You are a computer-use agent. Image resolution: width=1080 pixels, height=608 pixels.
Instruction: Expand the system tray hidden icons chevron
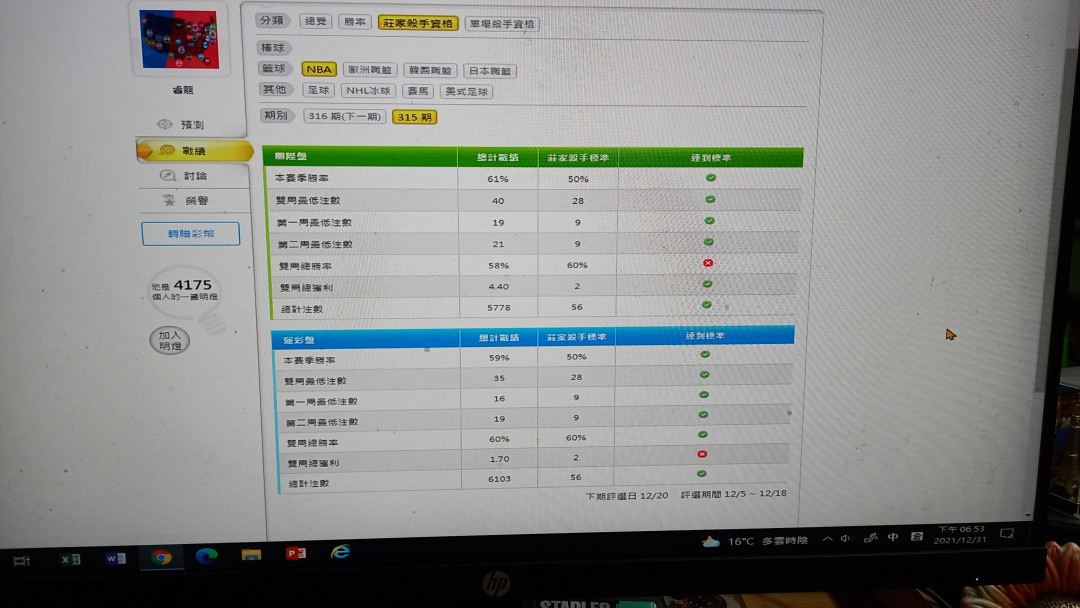(827, 539)
